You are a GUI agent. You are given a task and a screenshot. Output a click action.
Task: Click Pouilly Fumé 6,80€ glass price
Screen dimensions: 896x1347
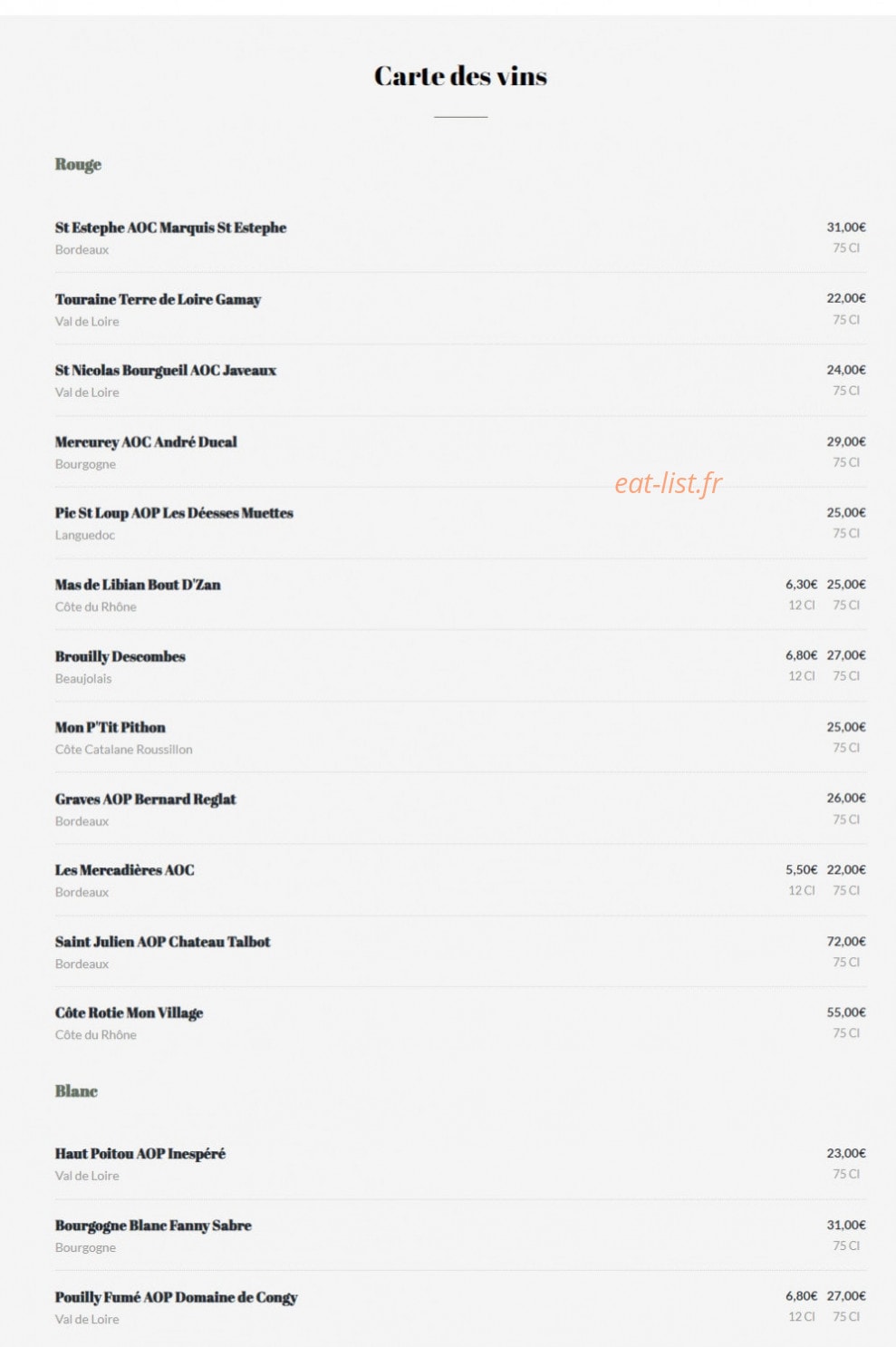pos(801,1296)
